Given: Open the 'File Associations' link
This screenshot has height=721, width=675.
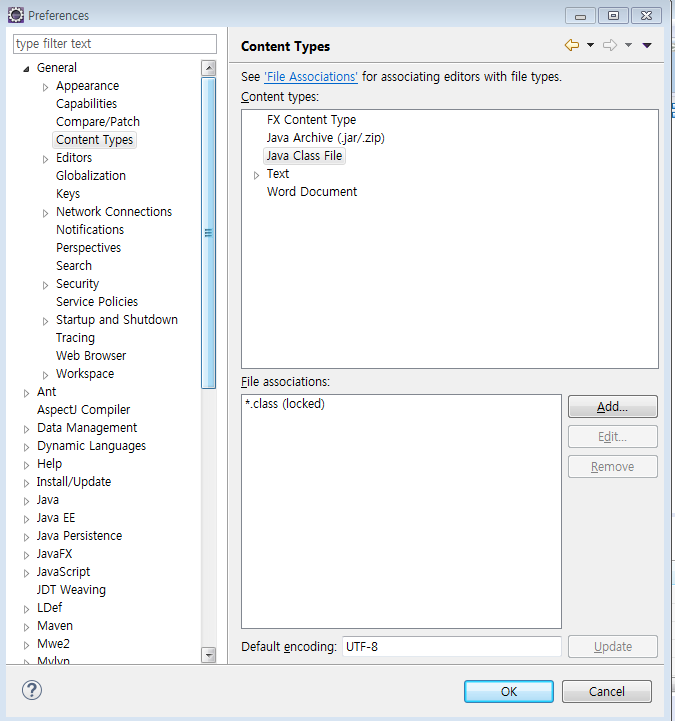Looking at the screenshot, I should pos(311,76).
